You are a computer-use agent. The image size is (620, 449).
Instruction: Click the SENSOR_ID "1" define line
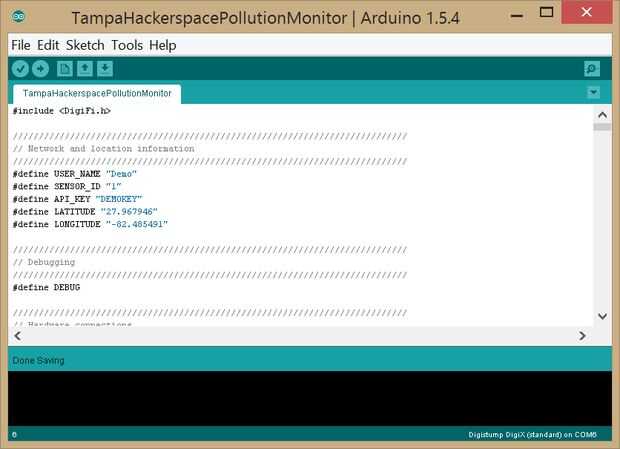pyautogui.click(x=67, y=187)
